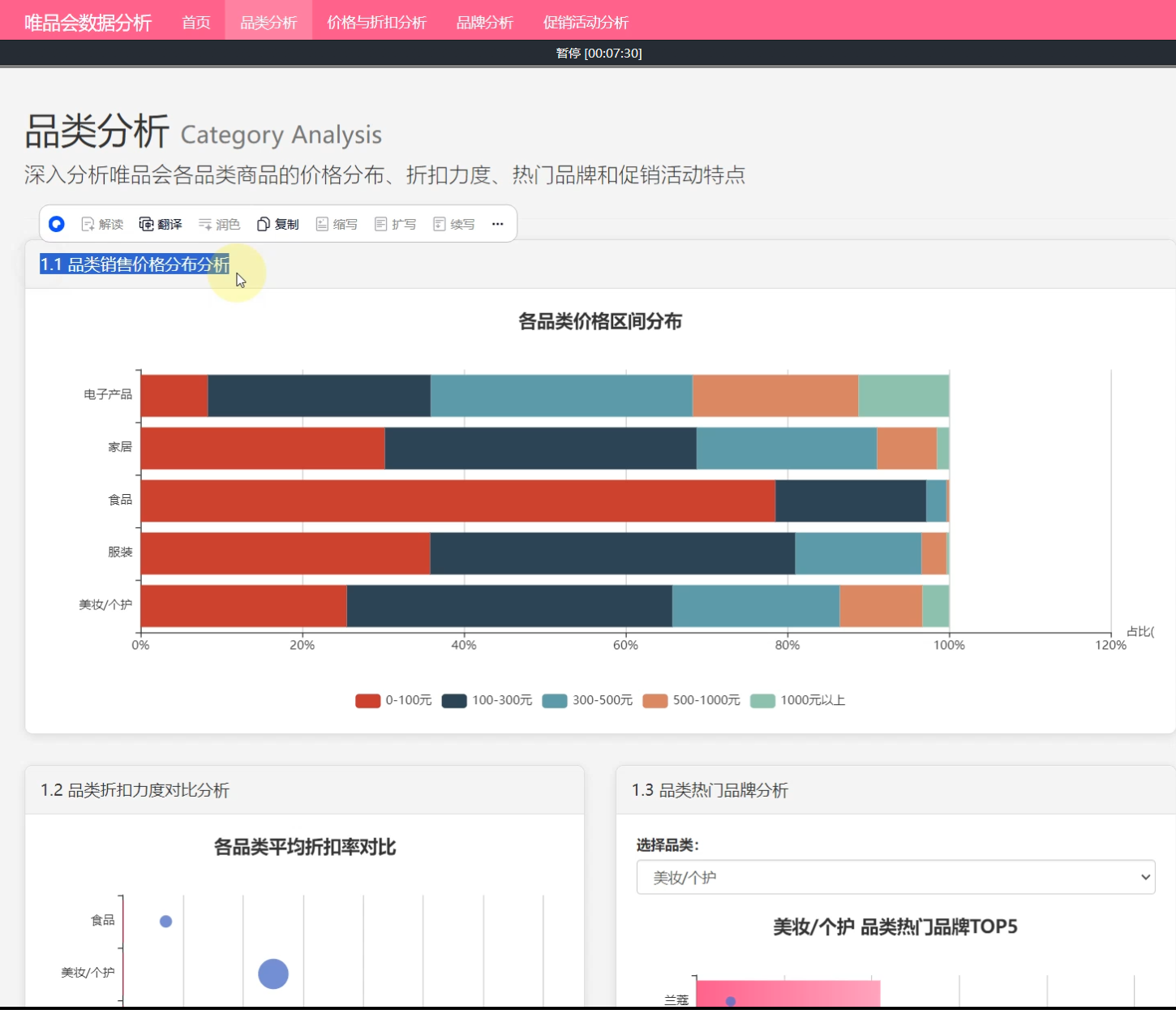Toggle the 100-300元 legend item
The width and height of the screenshot is (1176, 1010).
[487, 700]
